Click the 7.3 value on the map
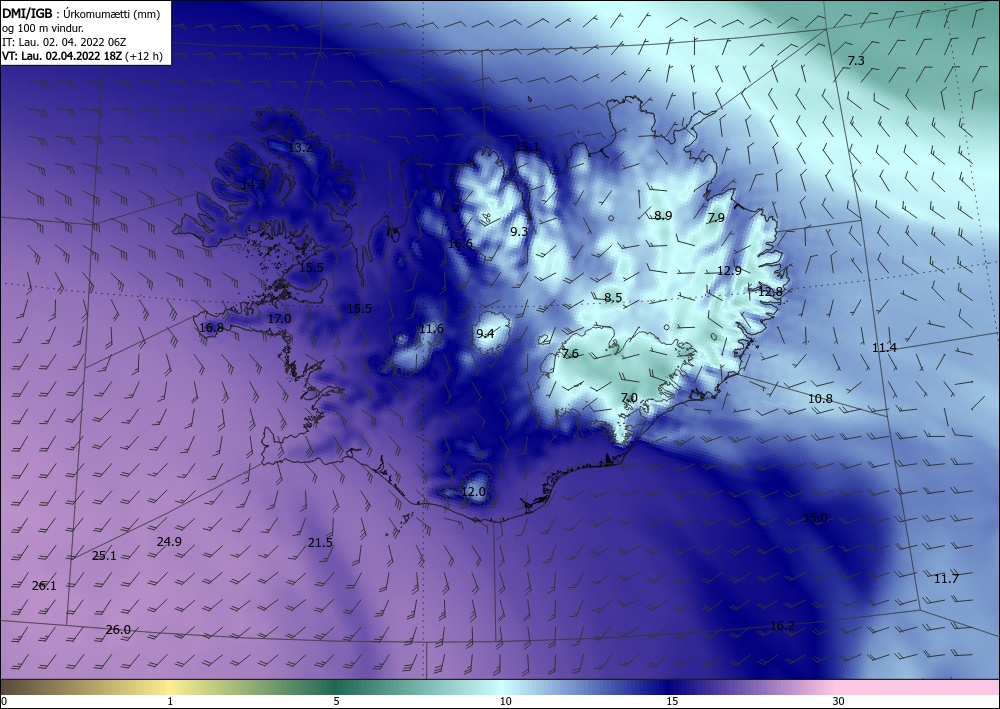Viewport: 1000px width, 709px height. (x=856, y=61)
